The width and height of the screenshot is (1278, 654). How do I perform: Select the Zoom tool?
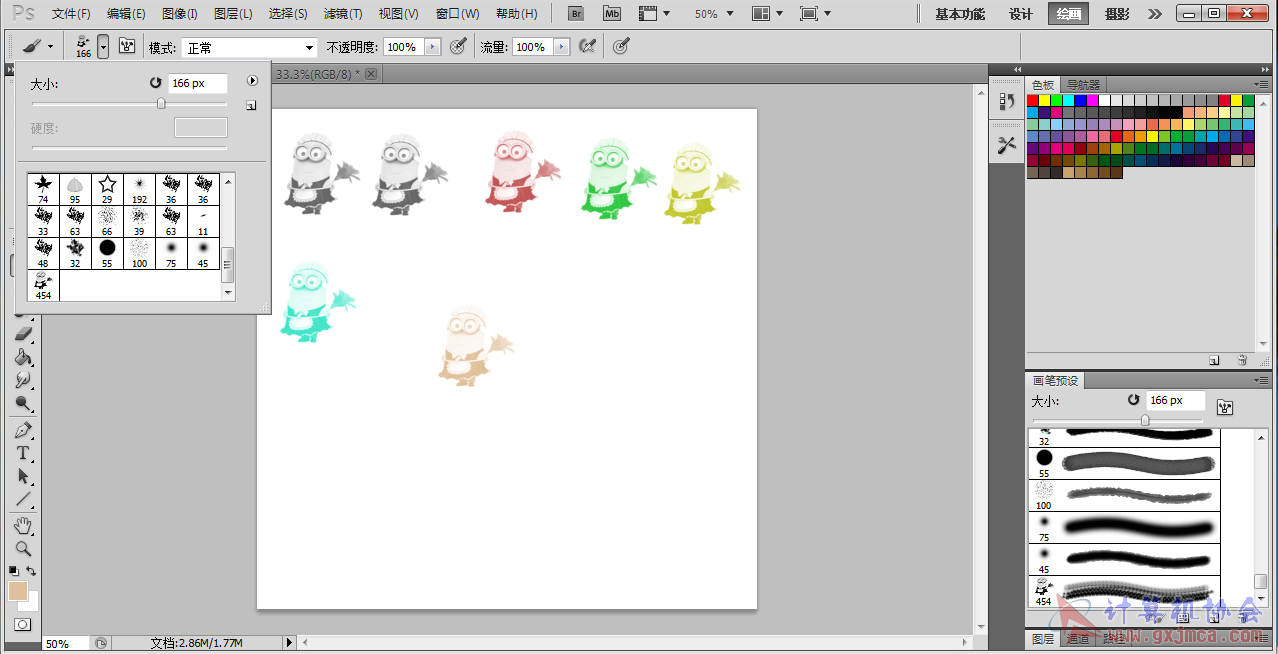click(x=23, y=549)
